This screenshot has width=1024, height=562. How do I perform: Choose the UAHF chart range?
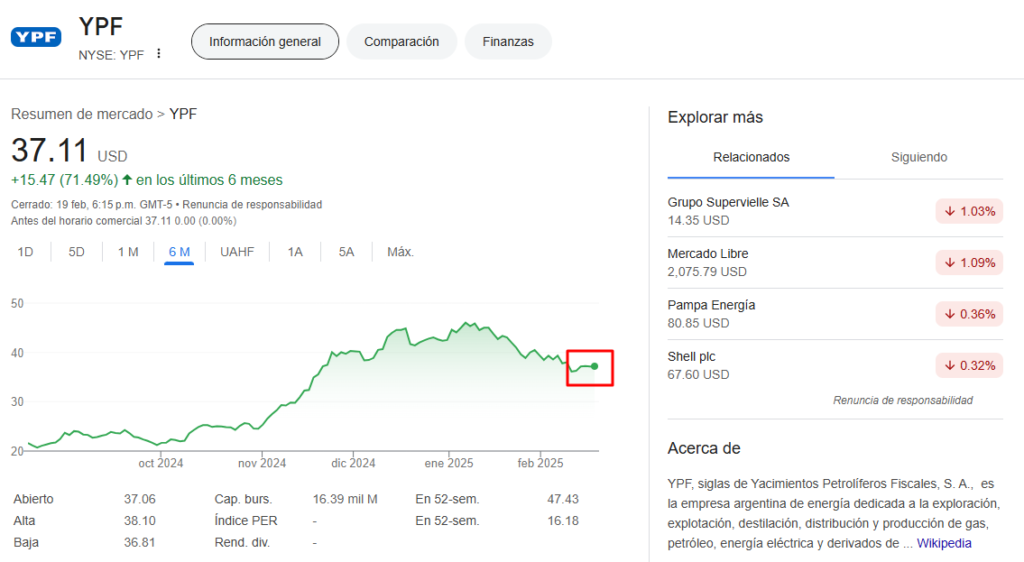pyautogui.click(x=237, y=252)
